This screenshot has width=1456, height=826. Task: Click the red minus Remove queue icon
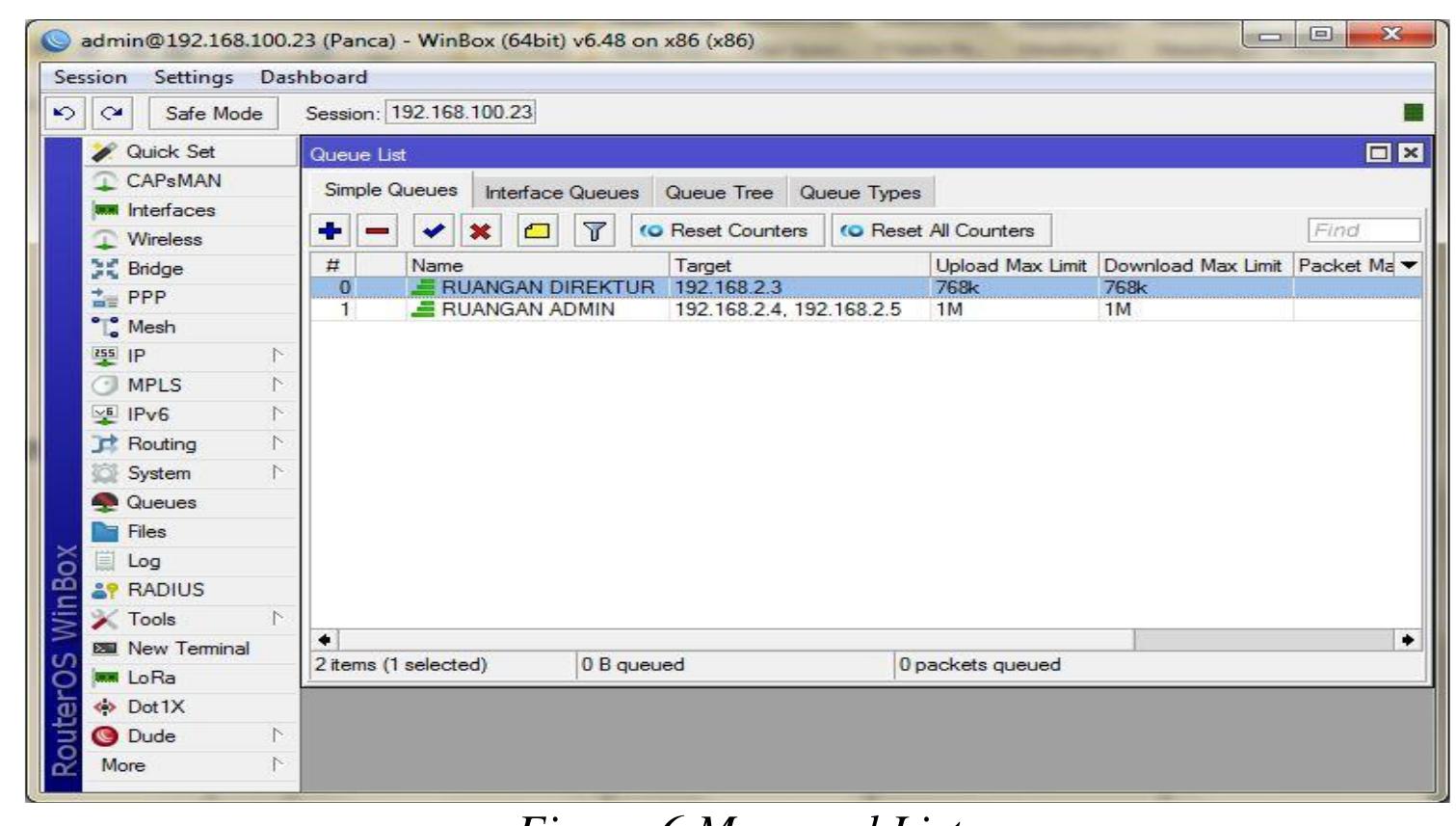(378, 231)
